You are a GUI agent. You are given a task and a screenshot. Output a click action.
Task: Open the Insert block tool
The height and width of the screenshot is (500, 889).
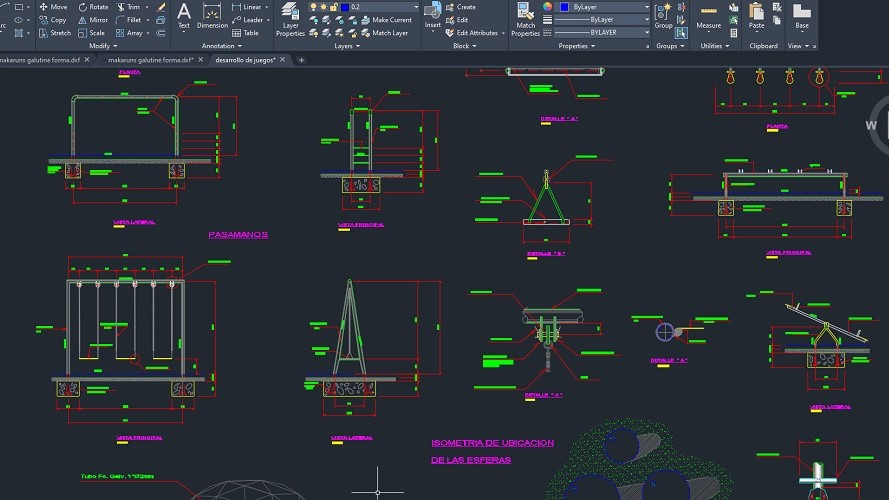click(x=433, y=15)
